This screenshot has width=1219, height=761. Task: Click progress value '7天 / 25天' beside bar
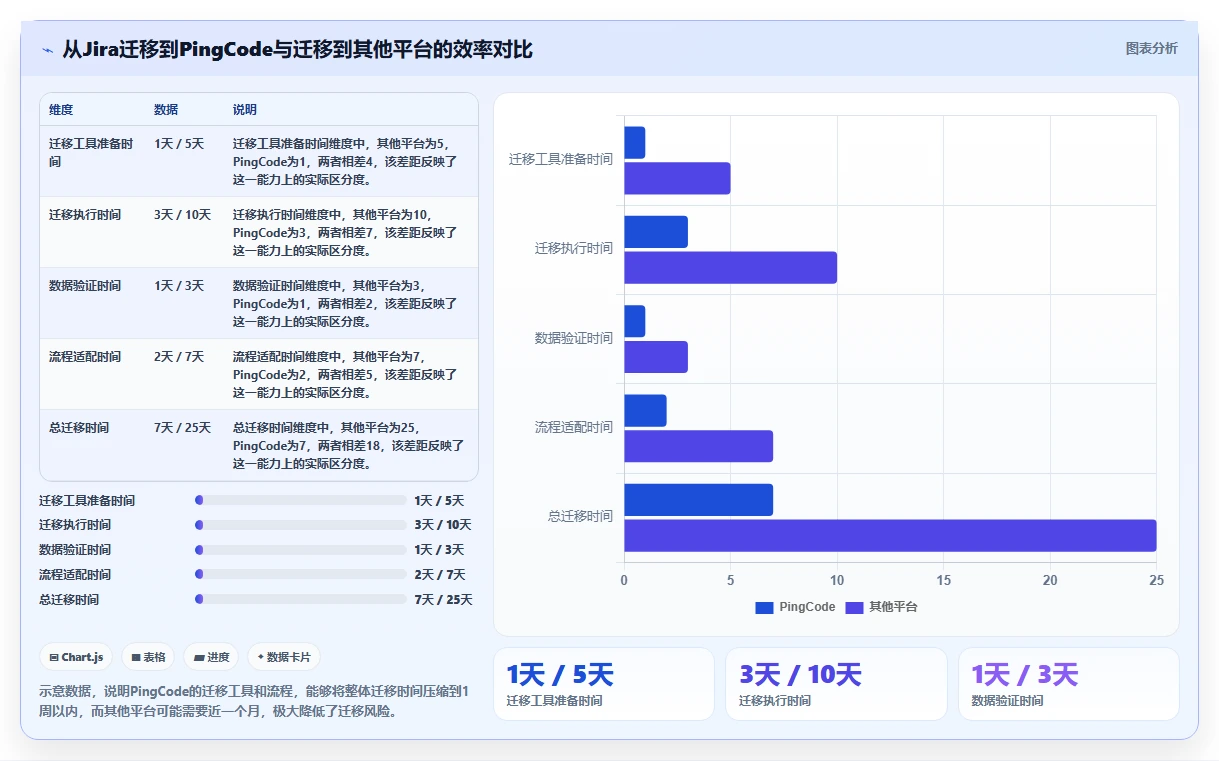443,599
